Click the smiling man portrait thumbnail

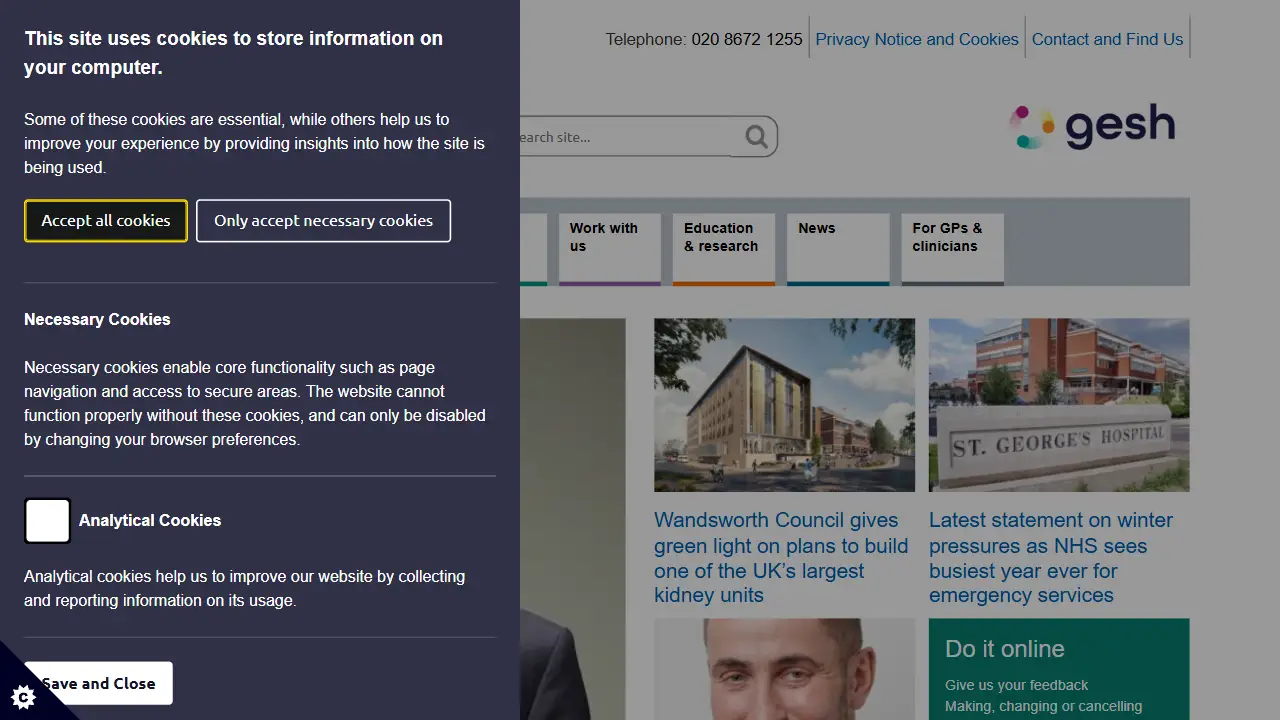[x=784, y=669]
